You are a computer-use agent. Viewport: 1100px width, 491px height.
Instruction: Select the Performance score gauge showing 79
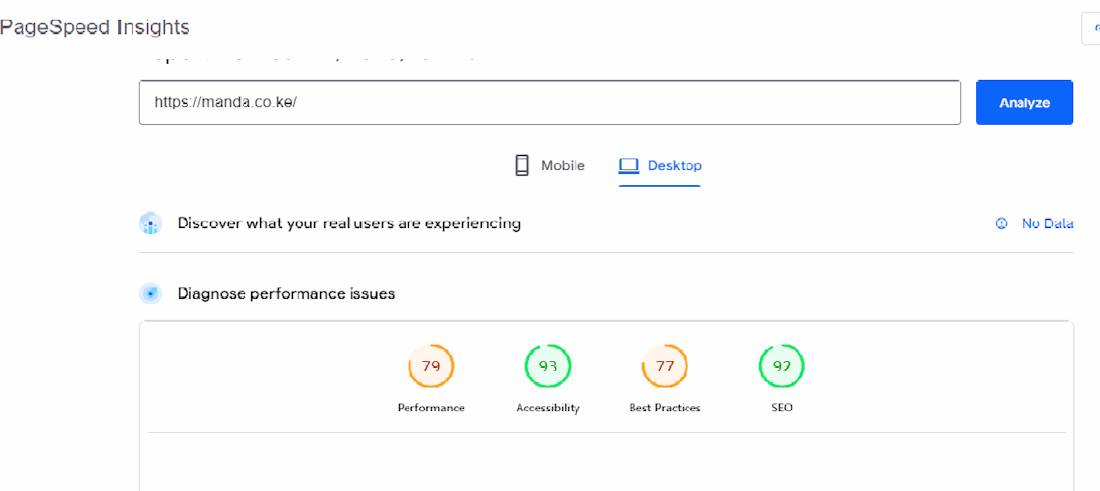click(431, 366)
